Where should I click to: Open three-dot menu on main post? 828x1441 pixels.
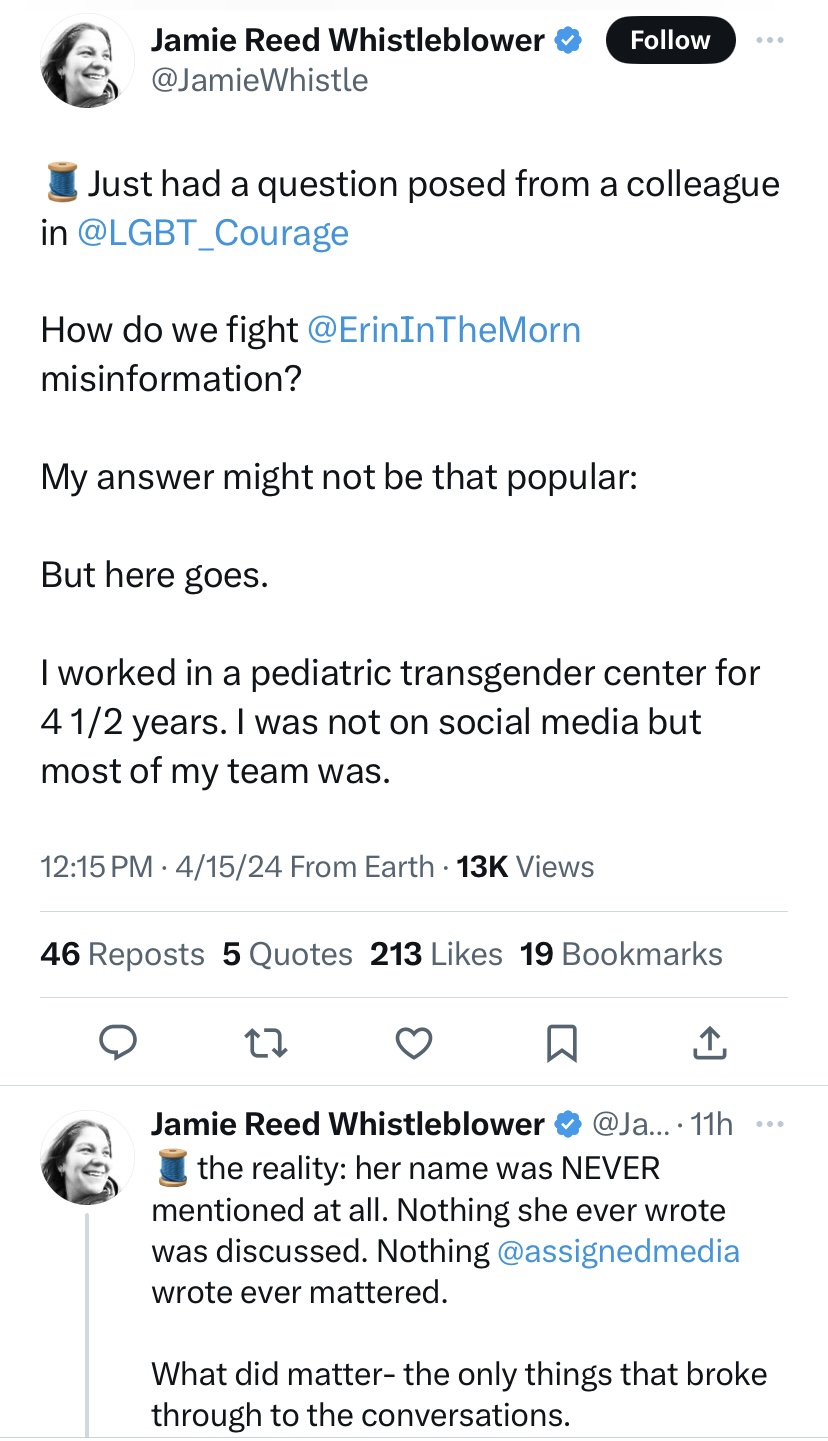point(769,41)
